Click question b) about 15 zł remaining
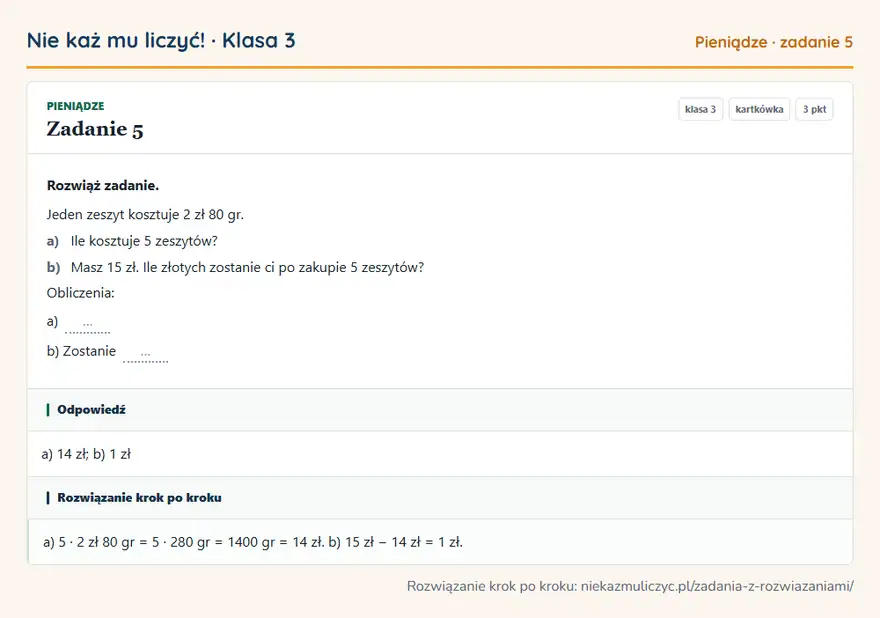Image resolution: width=880 pixels, height=618 pixels. [248, 267]
